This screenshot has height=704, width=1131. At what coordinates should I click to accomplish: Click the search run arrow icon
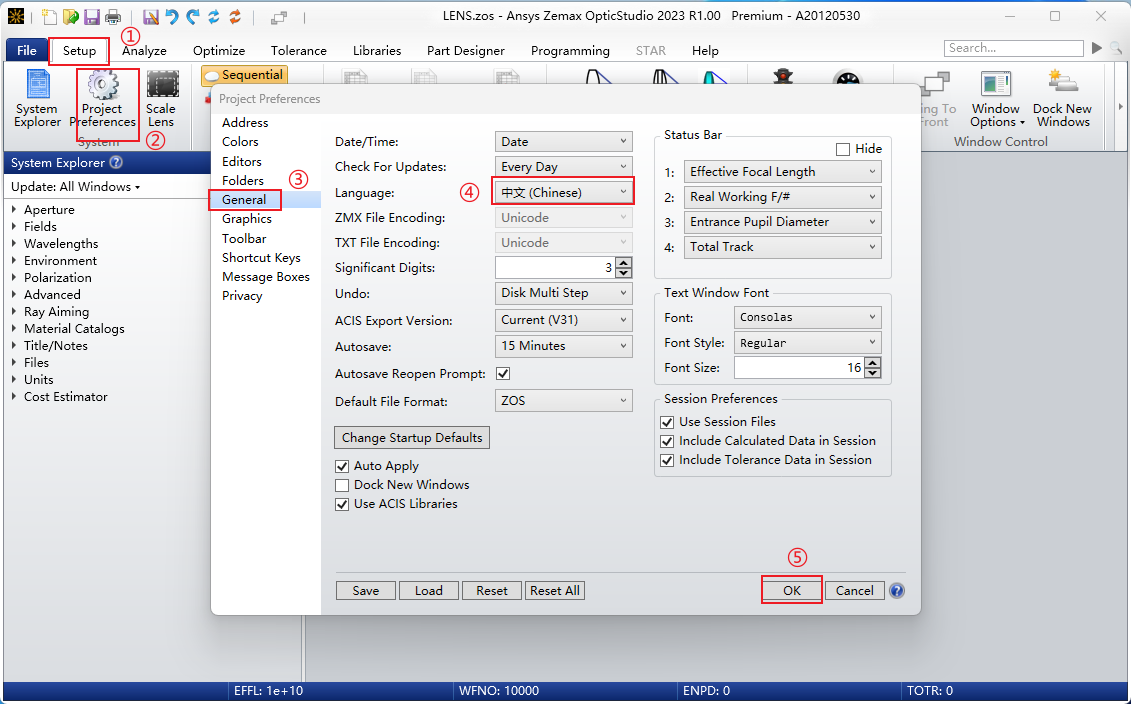point(1097,48)
